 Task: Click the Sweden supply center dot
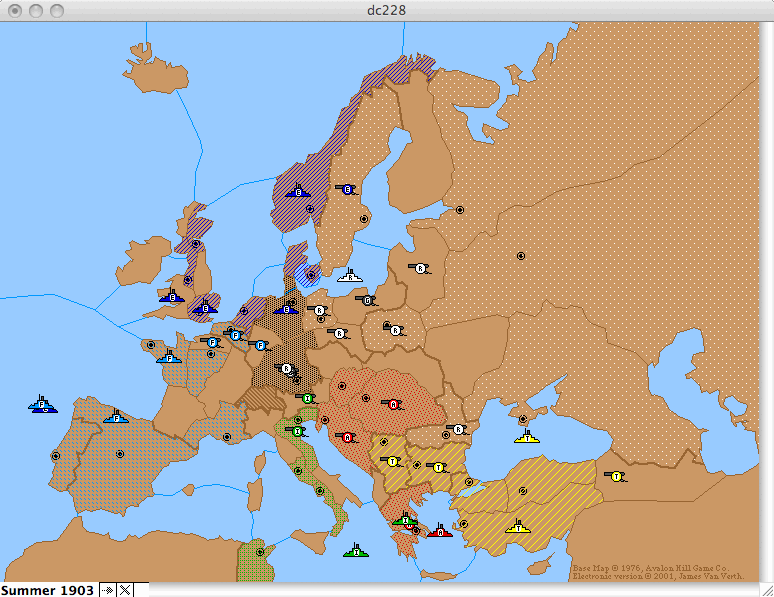[x=364, y=219]
